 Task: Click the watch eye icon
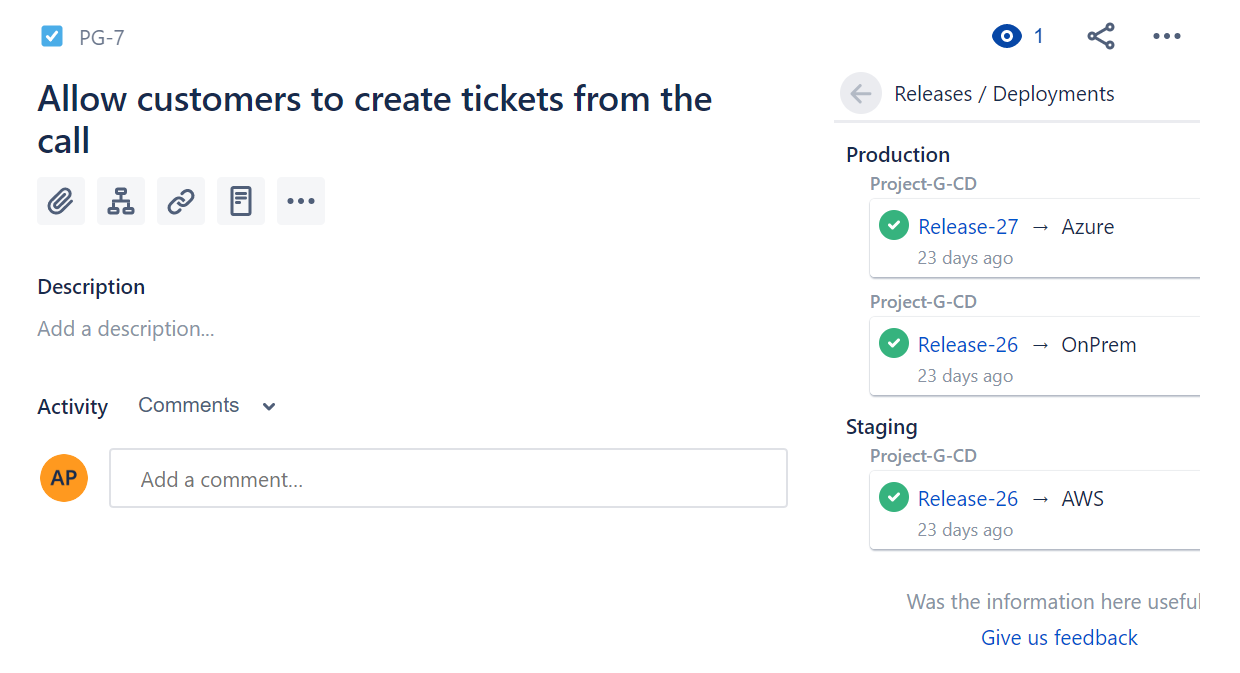[x=1006, y=35]
